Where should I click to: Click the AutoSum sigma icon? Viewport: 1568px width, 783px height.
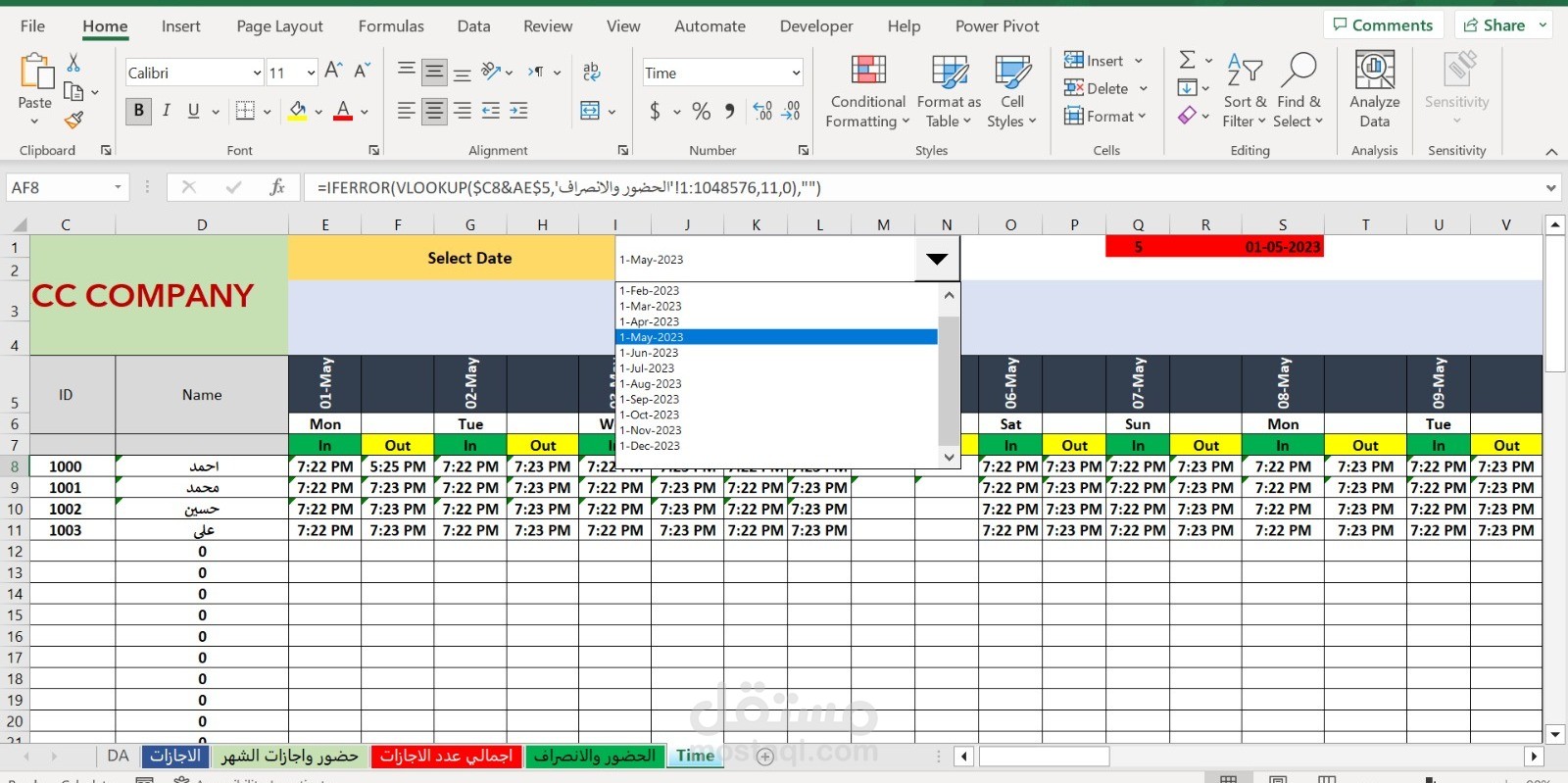(x=1187, y=61)
